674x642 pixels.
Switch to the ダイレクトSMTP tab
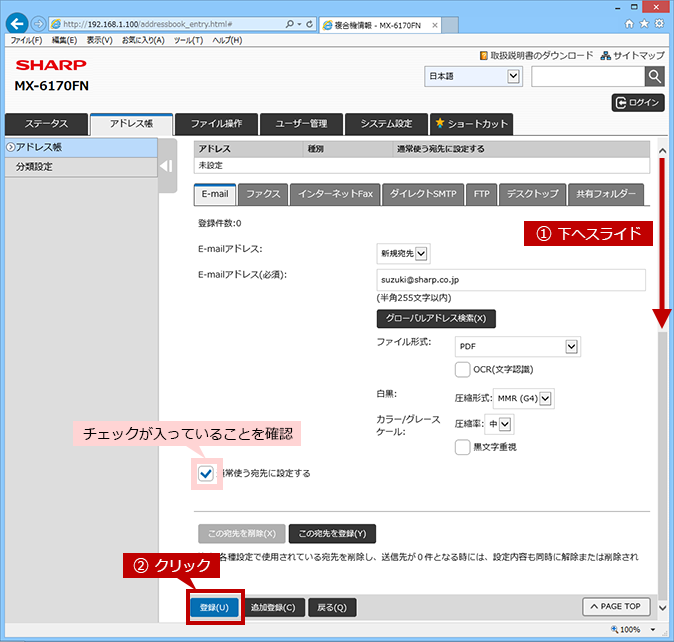click(x=423, y=194)
